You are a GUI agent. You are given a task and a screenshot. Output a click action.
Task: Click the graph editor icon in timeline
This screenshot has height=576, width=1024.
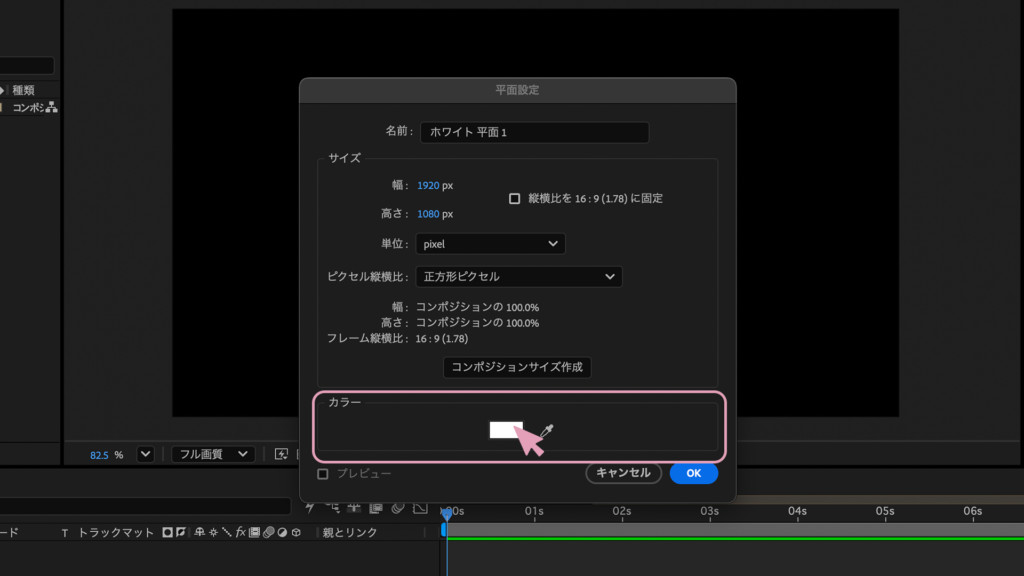[x=421, y=507]
